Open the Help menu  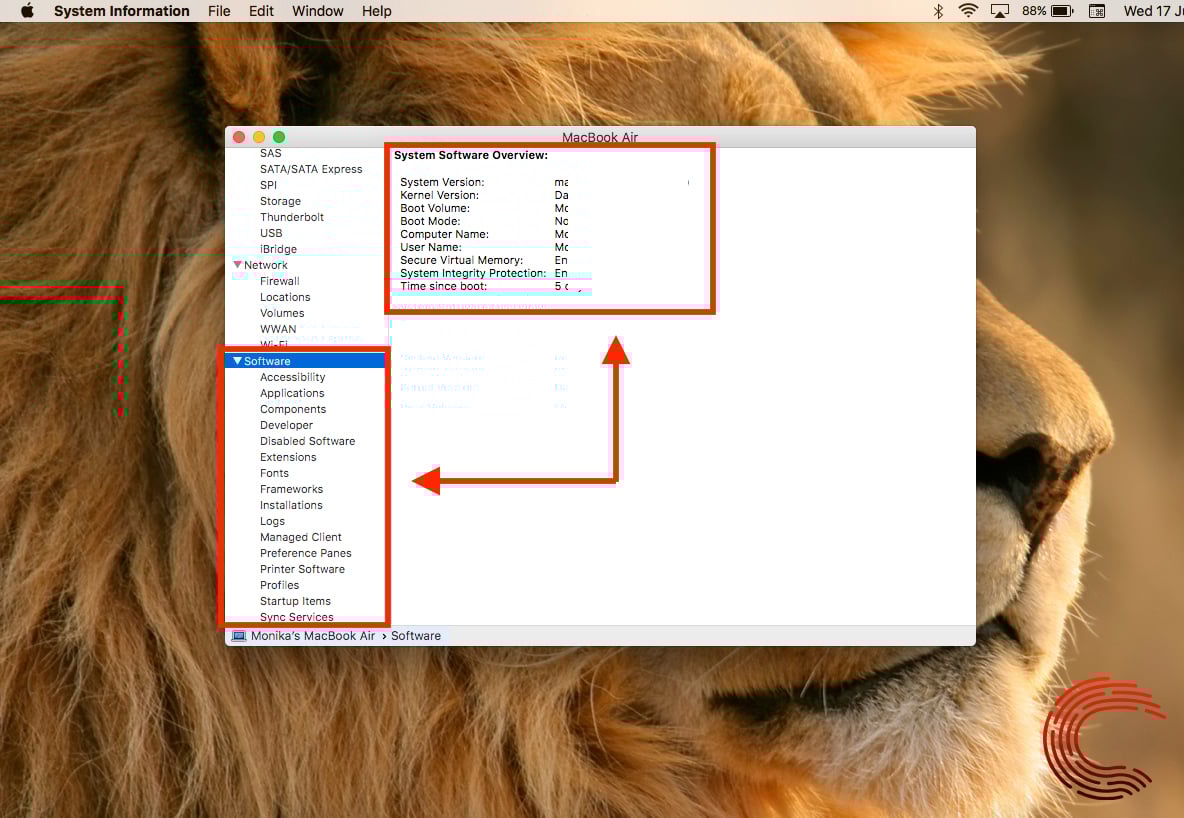pyautogui.click(x=377, y=11)
